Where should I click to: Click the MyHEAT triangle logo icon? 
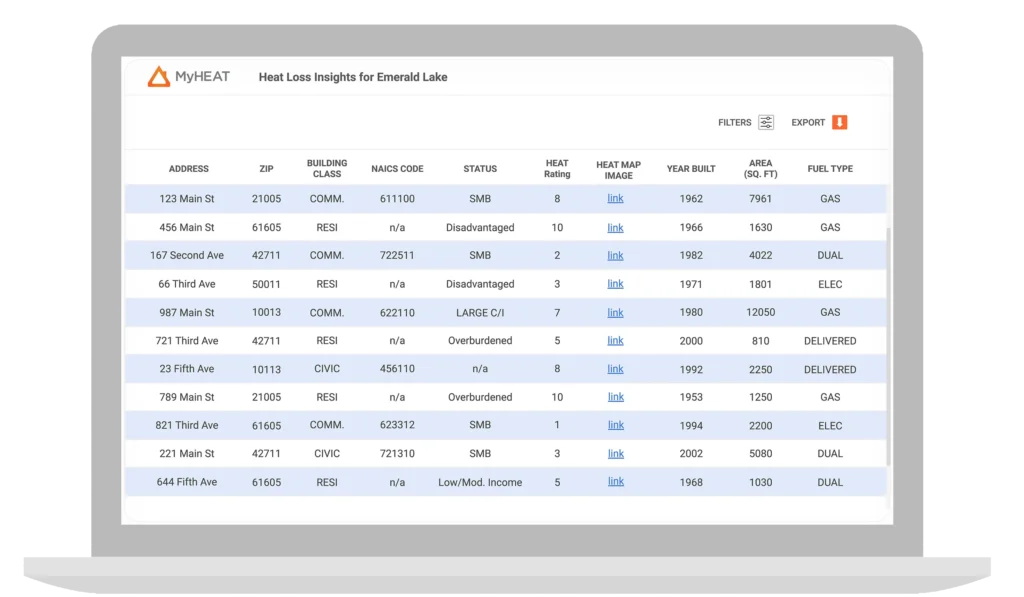(158, 77)
